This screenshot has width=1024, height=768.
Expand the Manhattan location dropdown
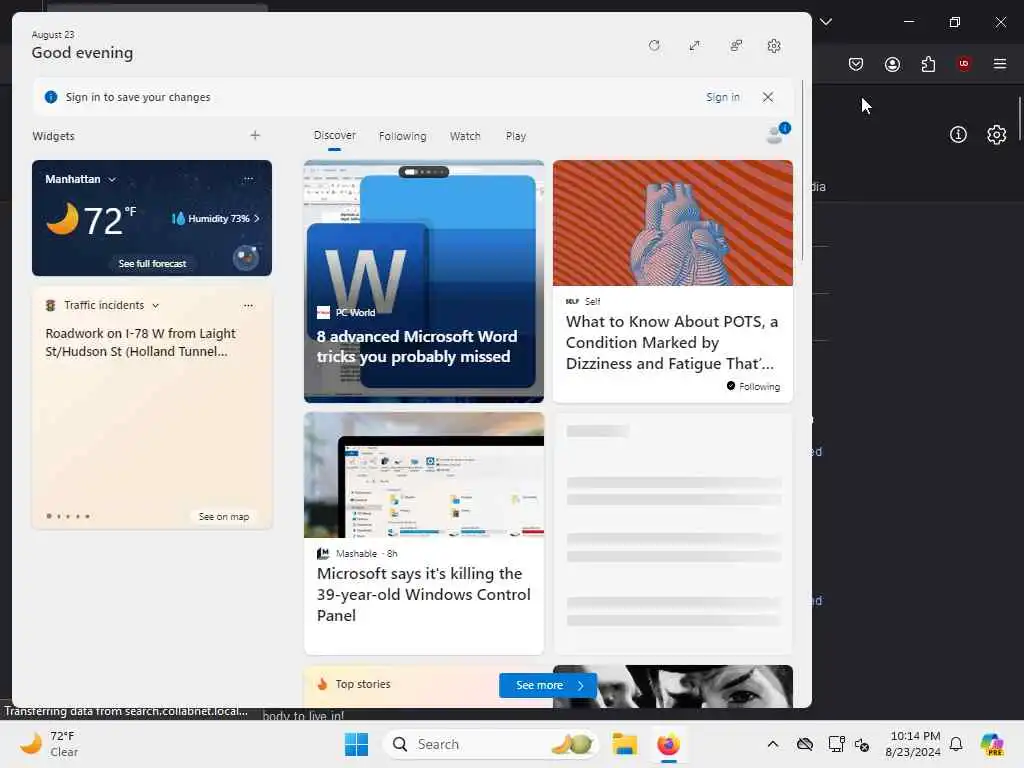[80, 179]
